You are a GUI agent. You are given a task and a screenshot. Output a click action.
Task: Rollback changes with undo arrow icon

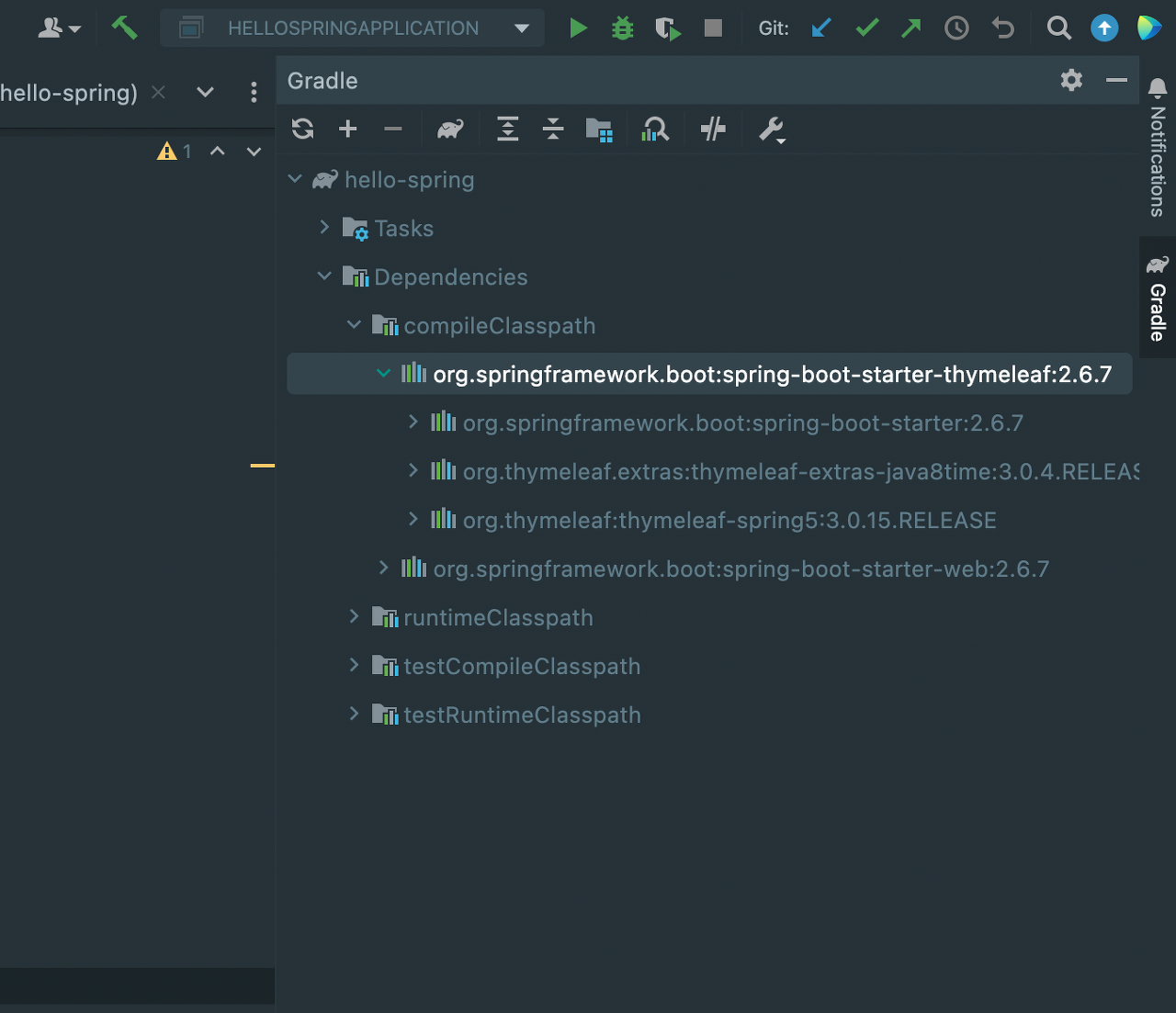point(1003,28)
